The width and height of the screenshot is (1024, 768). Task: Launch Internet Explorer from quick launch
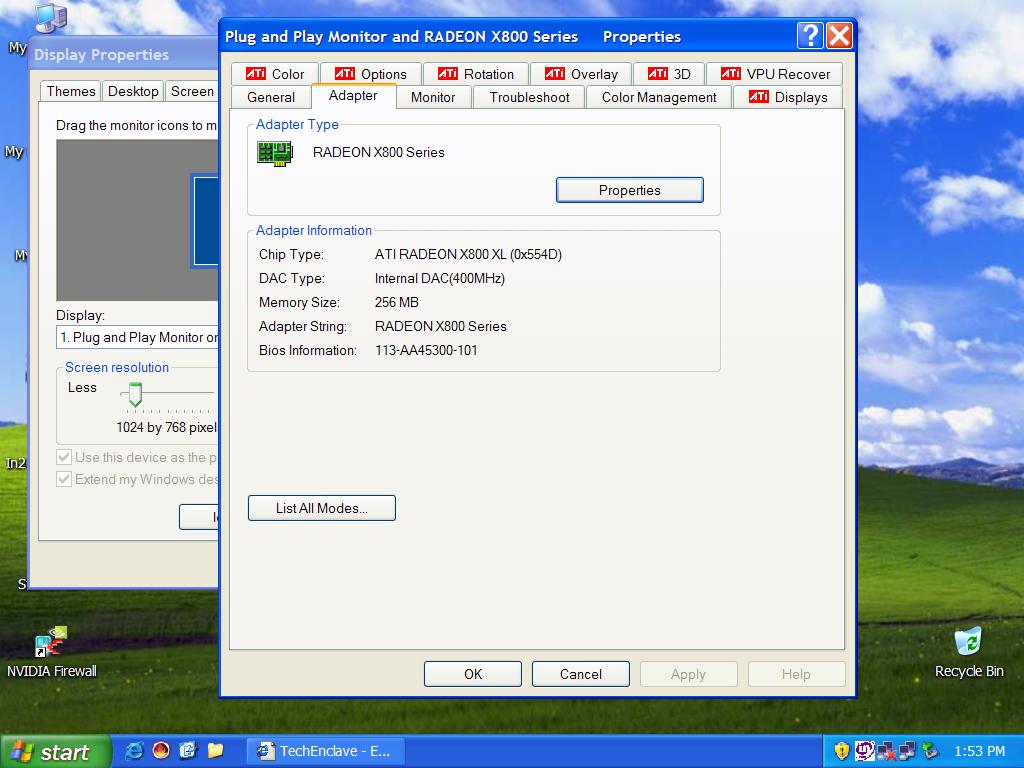coord(134,751)
